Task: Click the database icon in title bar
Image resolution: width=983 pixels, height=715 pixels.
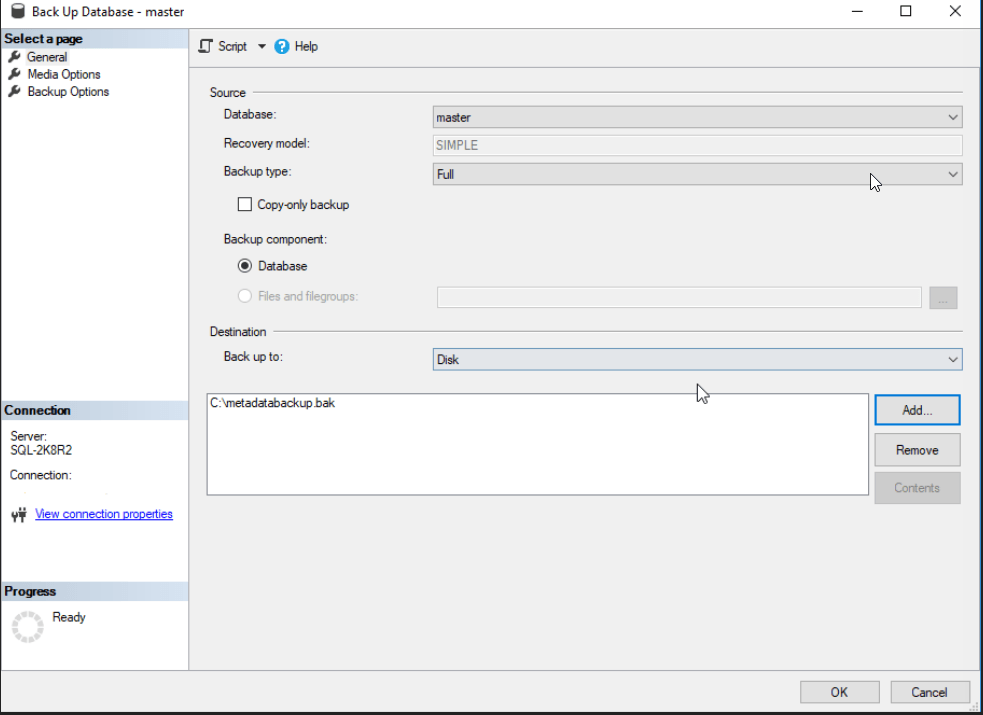Action: point(16,11)
